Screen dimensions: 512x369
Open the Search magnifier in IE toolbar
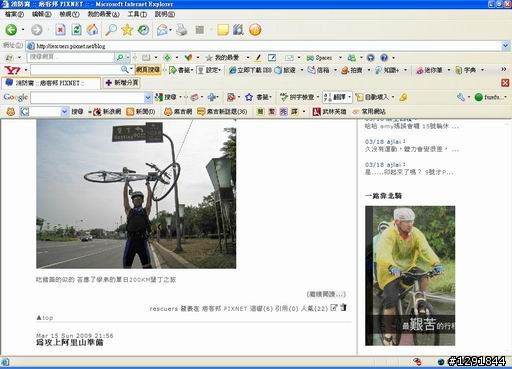tap(111, 30)
